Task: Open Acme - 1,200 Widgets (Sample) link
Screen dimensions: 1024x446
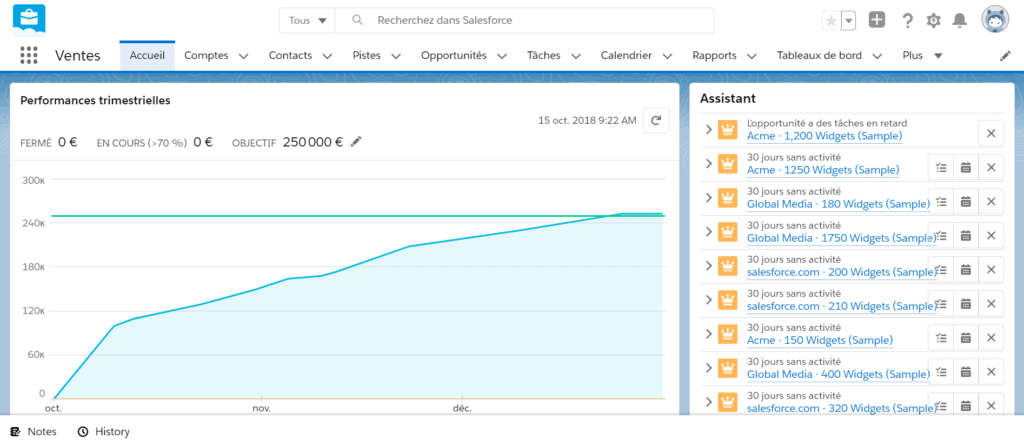Action: pyautogui.click(x=824, y=136)
